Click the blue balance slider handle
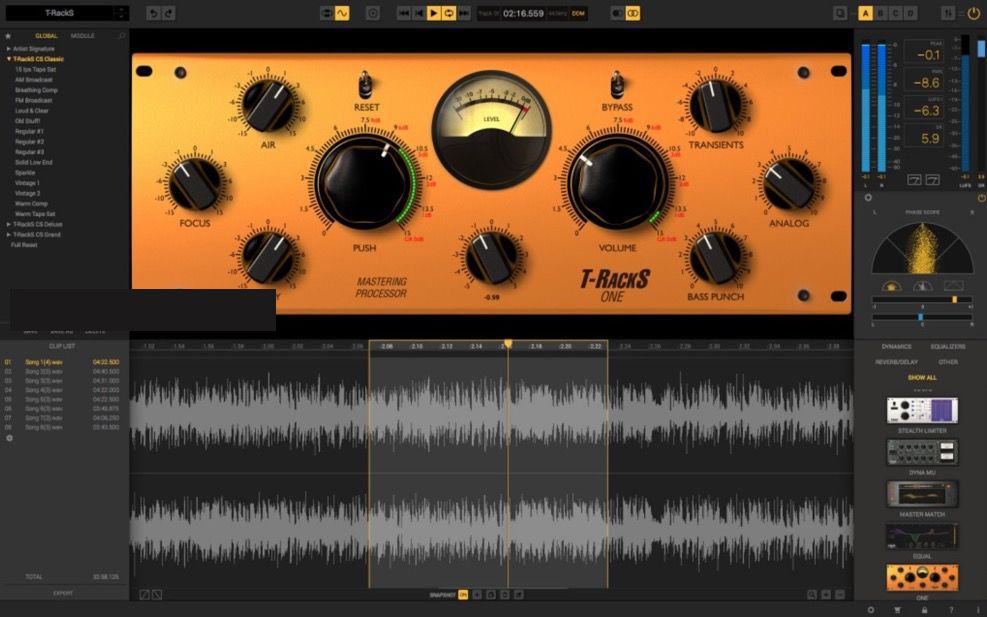The image size is (987, 617). (x=920, y=317)
